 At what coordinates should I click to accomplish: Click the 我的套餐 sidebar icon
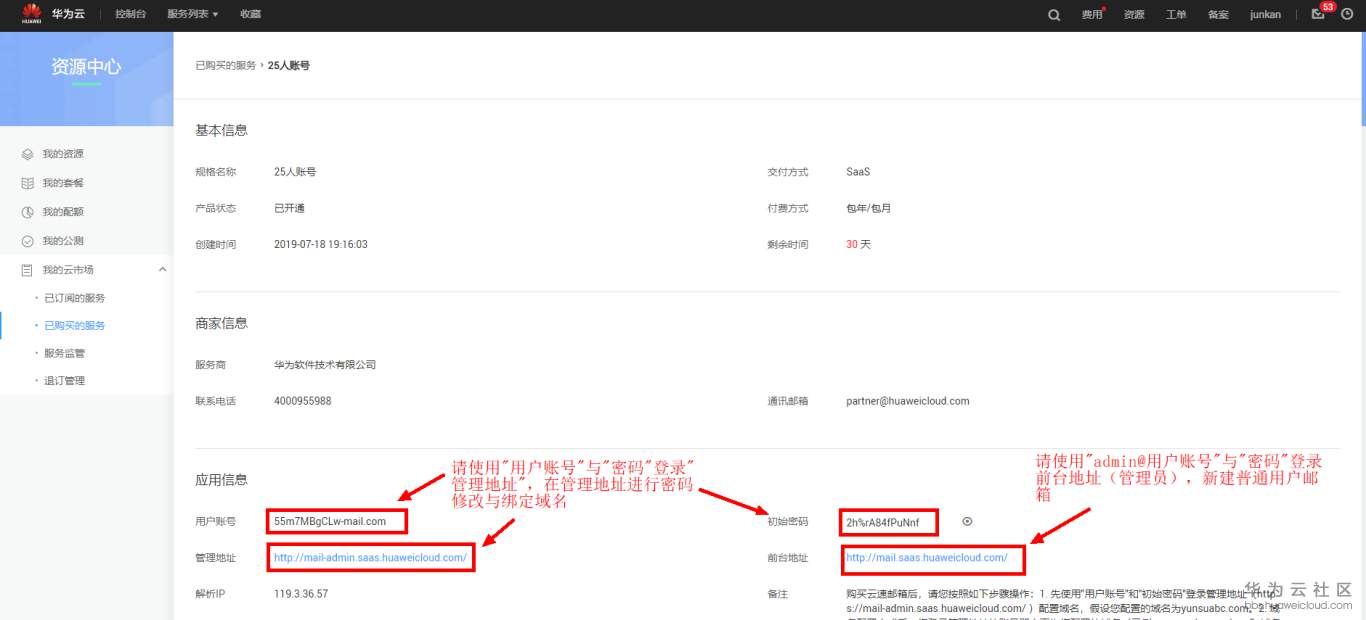28,183
